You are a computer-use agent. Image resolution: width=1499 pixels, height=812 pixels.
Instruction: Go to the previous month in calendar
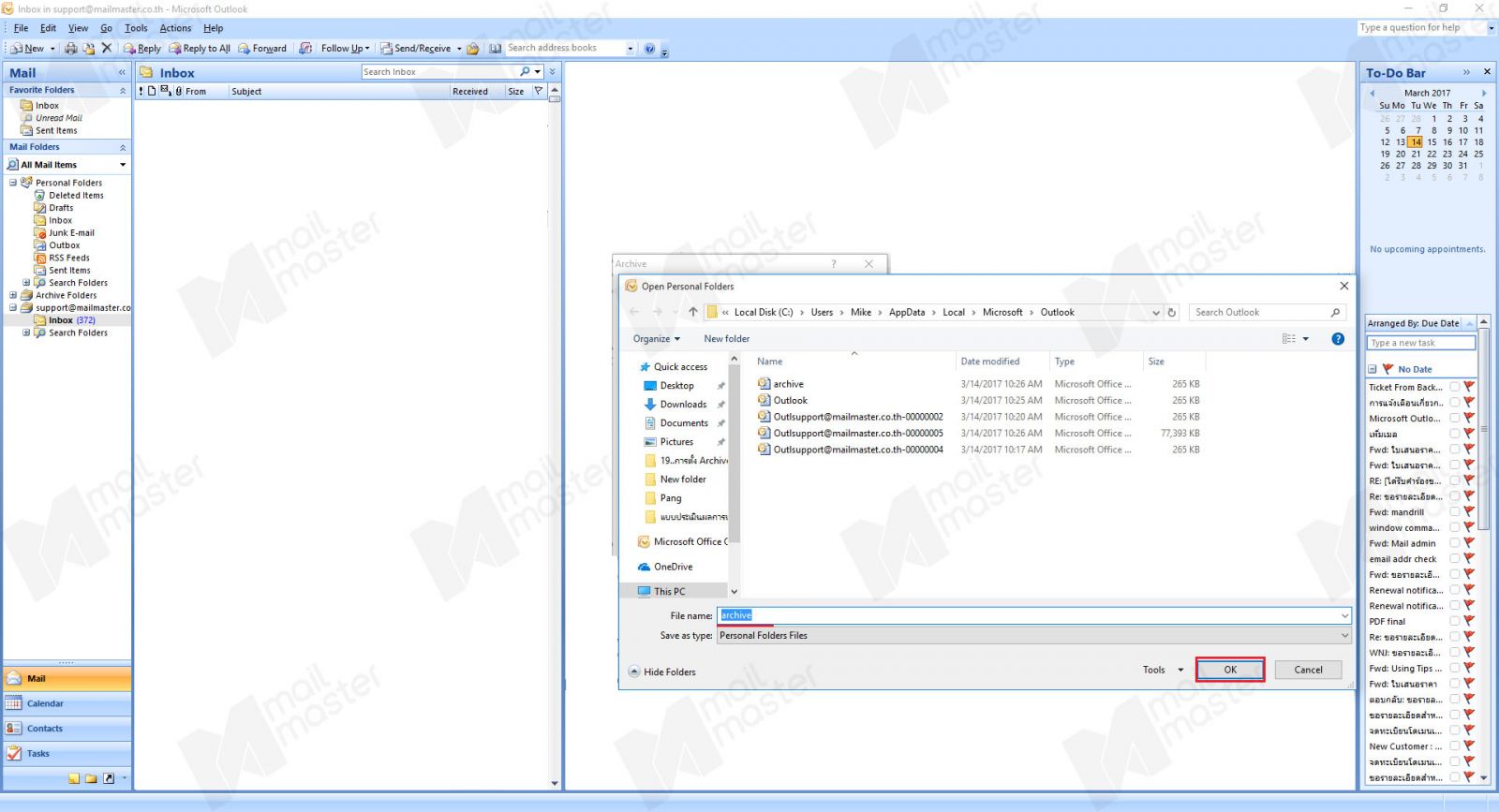[1373, 93]
